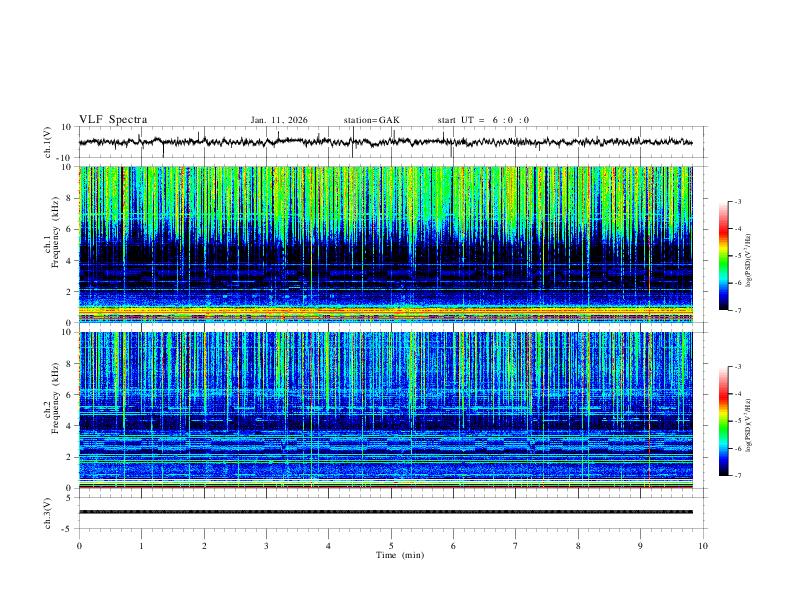Click the "ch.3(V)" axis label
The height and width of the screenshot is (612, 792).
click(x=48, y=513)
